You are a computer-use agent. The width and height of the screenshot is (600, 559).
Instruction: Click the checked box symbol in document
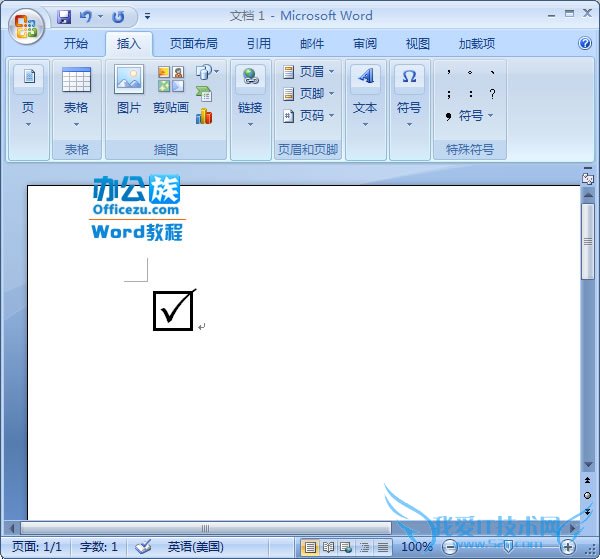174,310
